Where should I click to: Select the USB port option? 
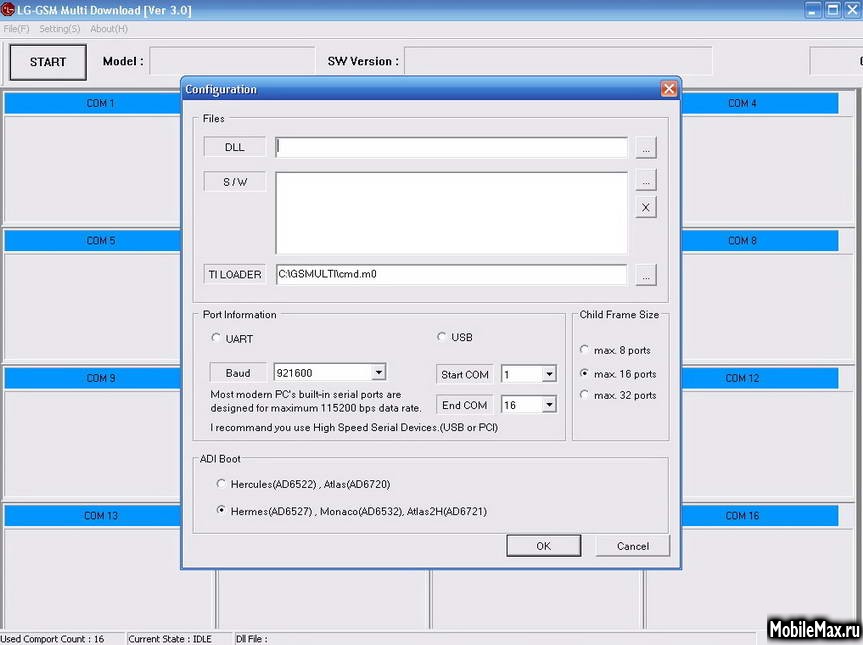(441, 337)
